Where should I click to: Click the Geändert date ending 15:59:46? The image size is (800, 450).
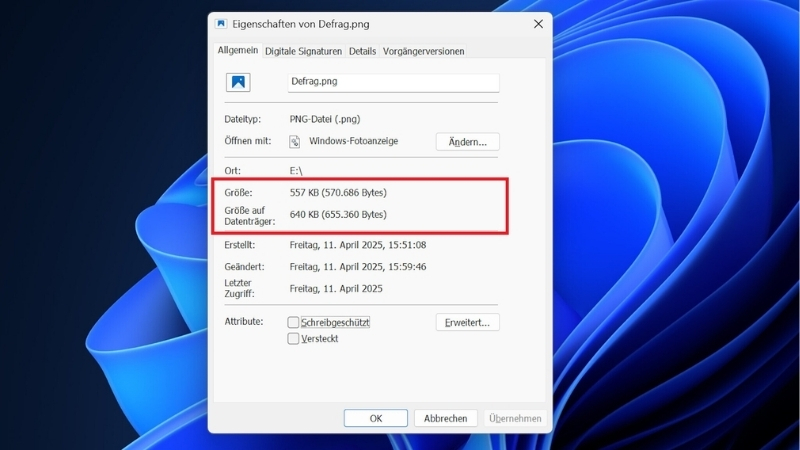[x=358, y=267]
